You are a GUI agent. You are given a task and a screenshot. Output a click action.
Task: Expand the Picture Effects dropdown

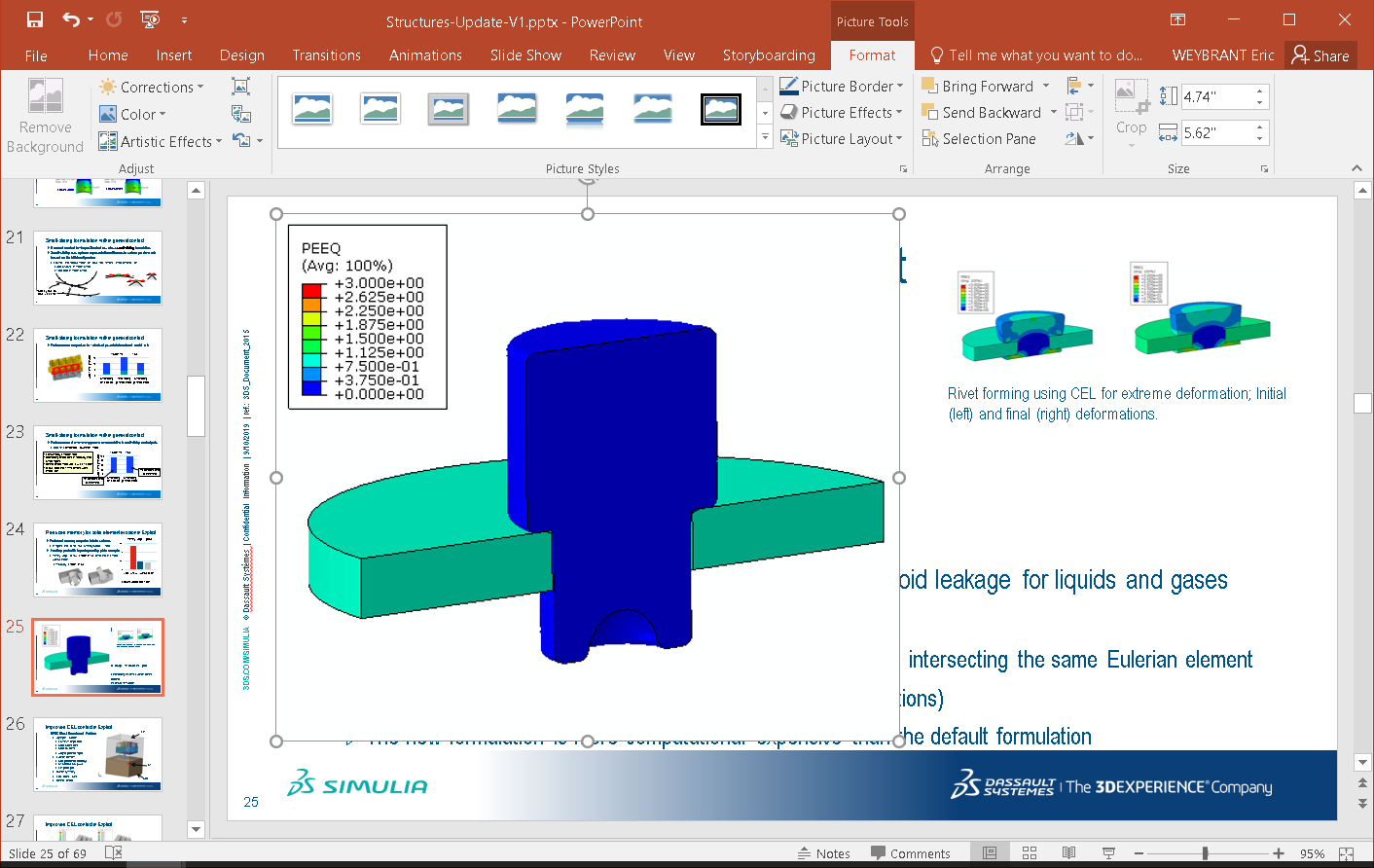pos(842,112)
